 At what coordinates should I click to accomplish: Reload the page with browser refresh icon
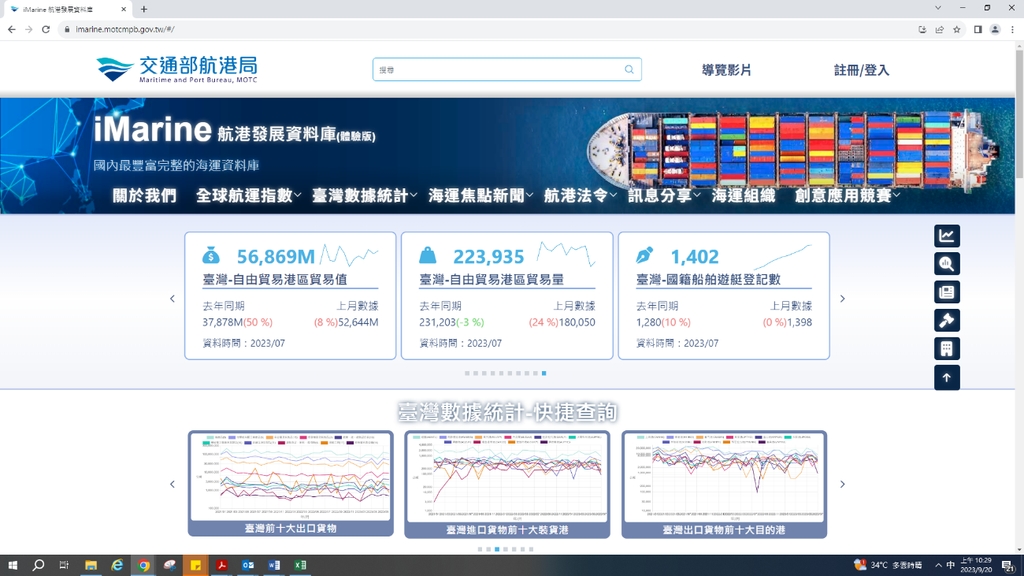point(46,29)
